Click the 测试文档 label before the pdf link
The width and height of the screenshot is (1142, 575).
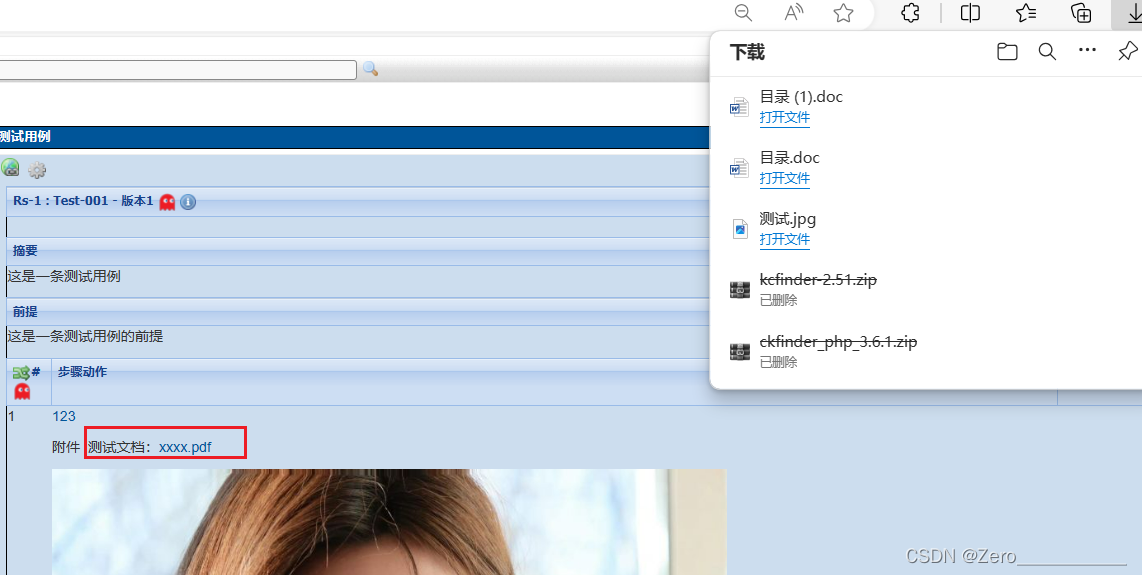coord(120,447)
